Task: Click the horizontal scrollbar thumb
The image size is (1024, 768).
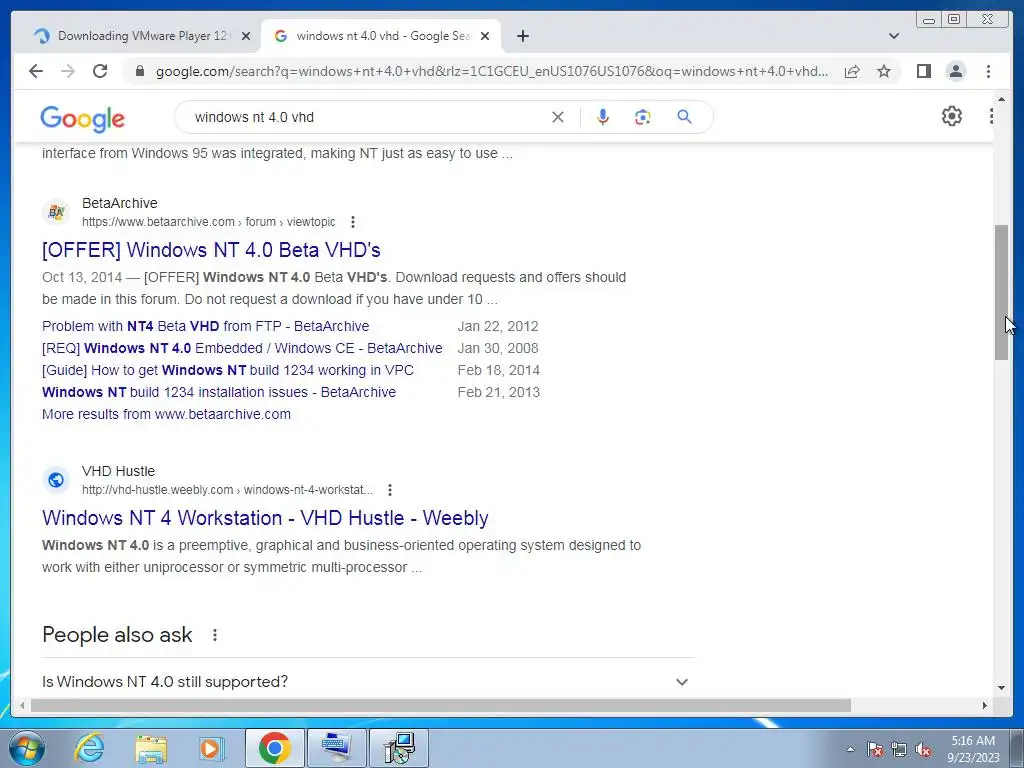Action: [441, 705]
